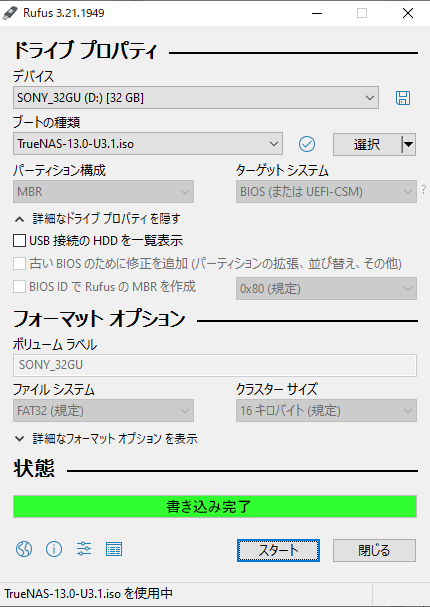
Task: Collapse 詳細なドライブ プロパティを隠す section
Action: click(x=98, y=219)
